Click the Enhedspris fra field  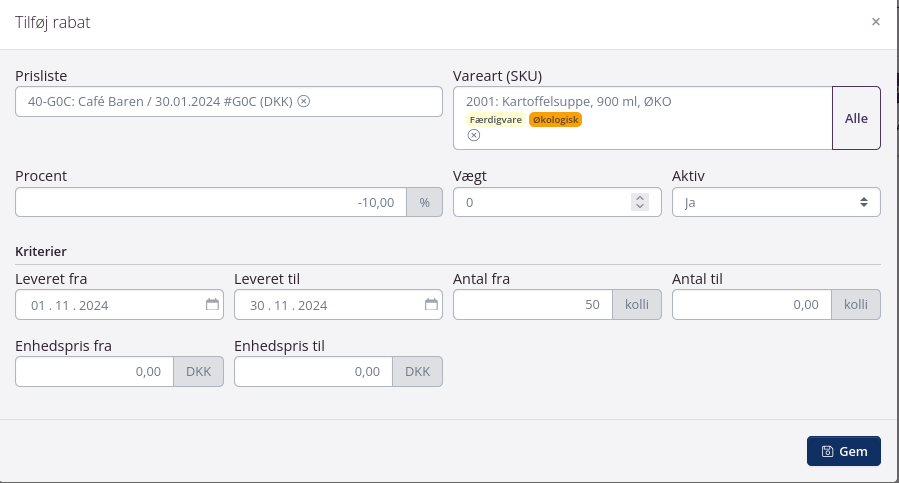(x=94, y=371)
